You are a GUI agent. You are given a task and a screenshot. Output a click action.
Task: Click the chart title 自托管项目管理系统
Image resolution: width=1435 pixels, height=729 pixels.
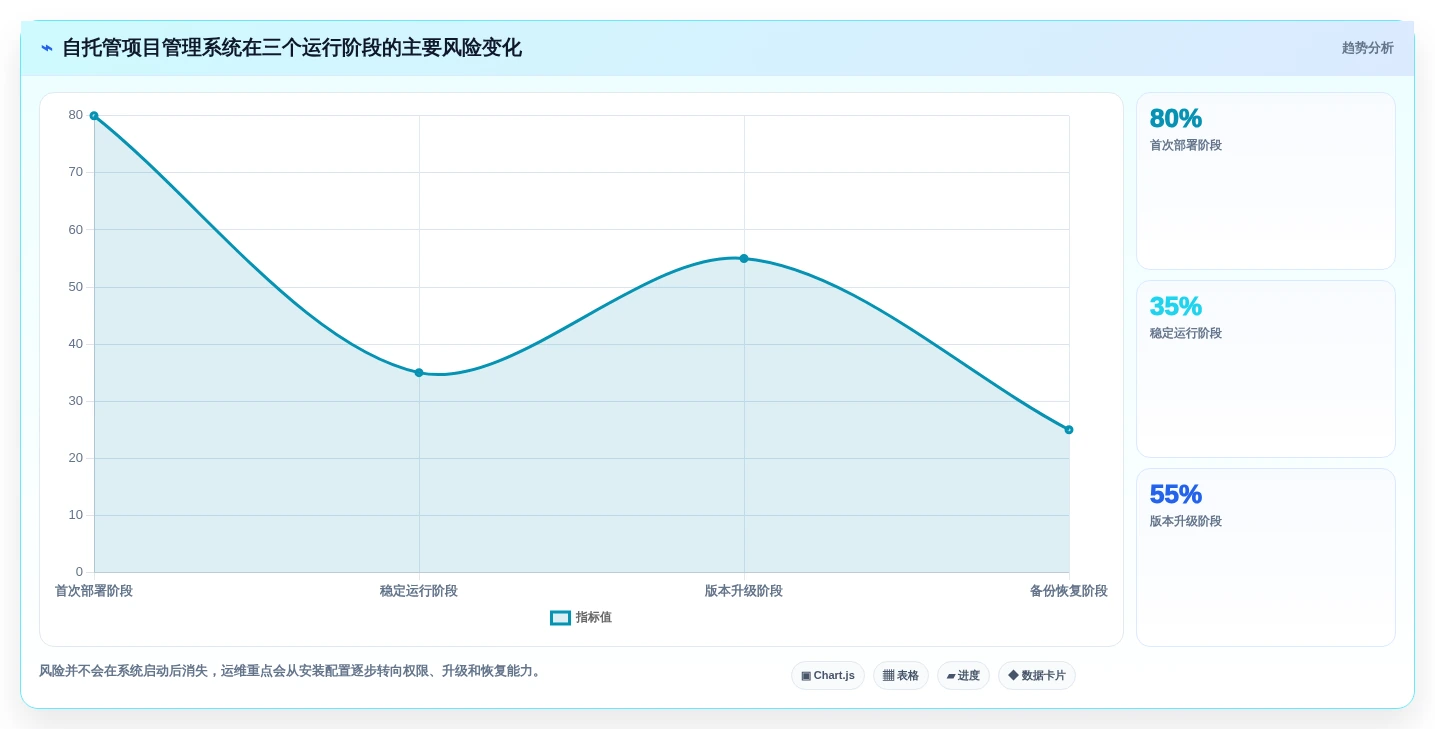(292, 48)
